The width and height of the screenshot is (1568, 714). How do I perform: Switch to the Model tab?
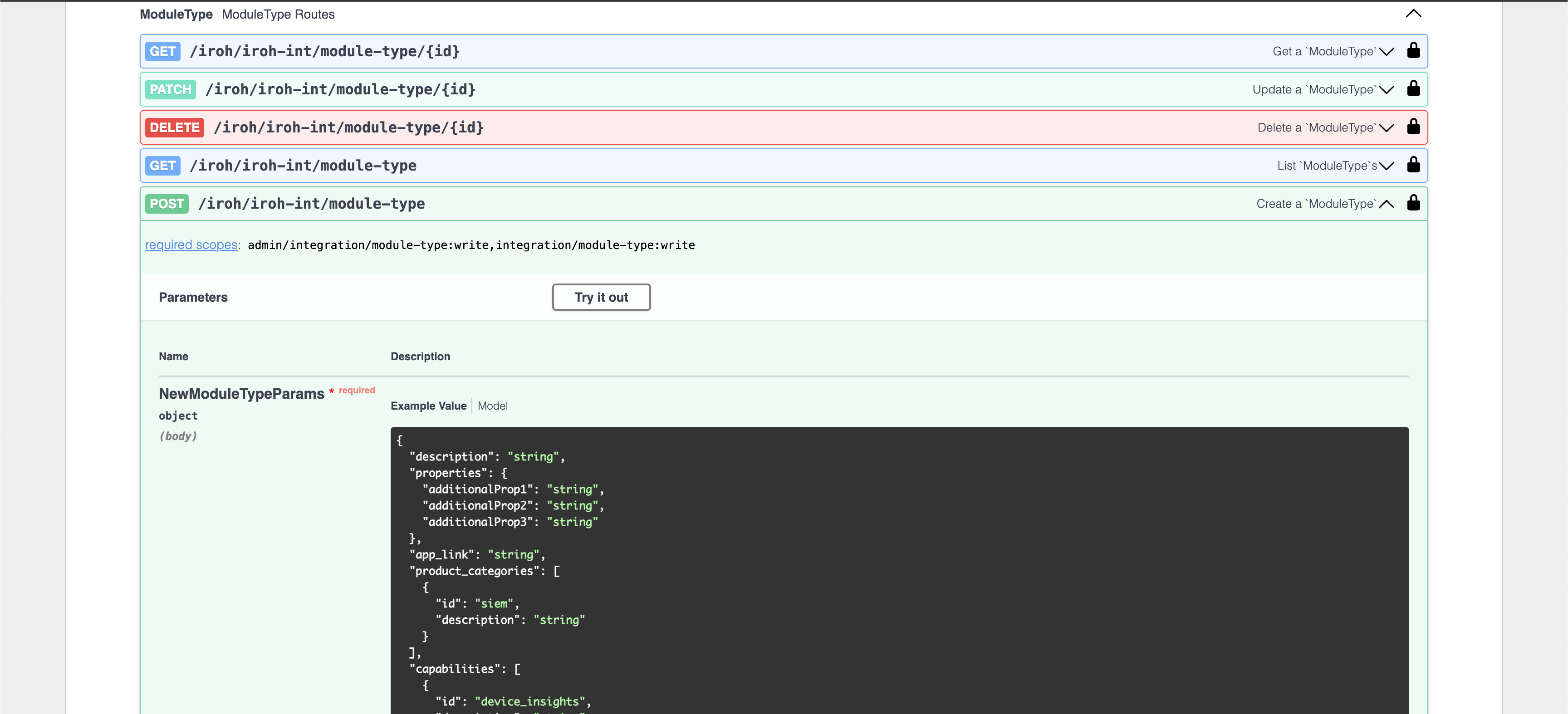(x=493, y=406)
